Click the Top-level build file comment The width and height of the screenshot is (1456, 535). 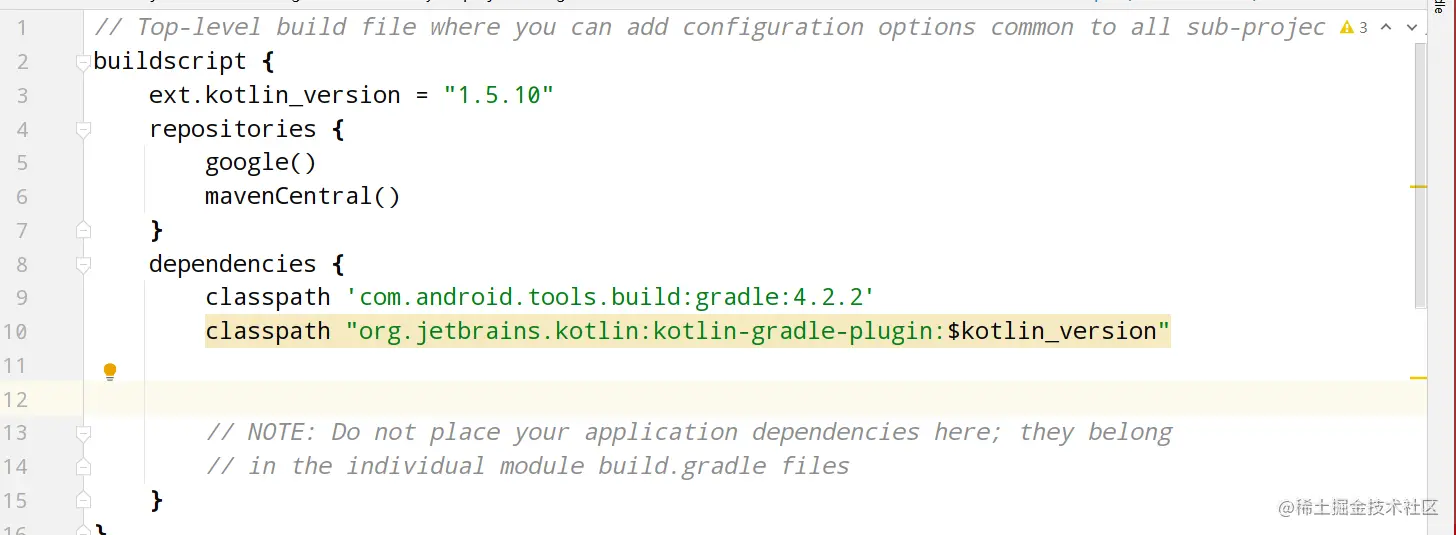tap(710, 28)
